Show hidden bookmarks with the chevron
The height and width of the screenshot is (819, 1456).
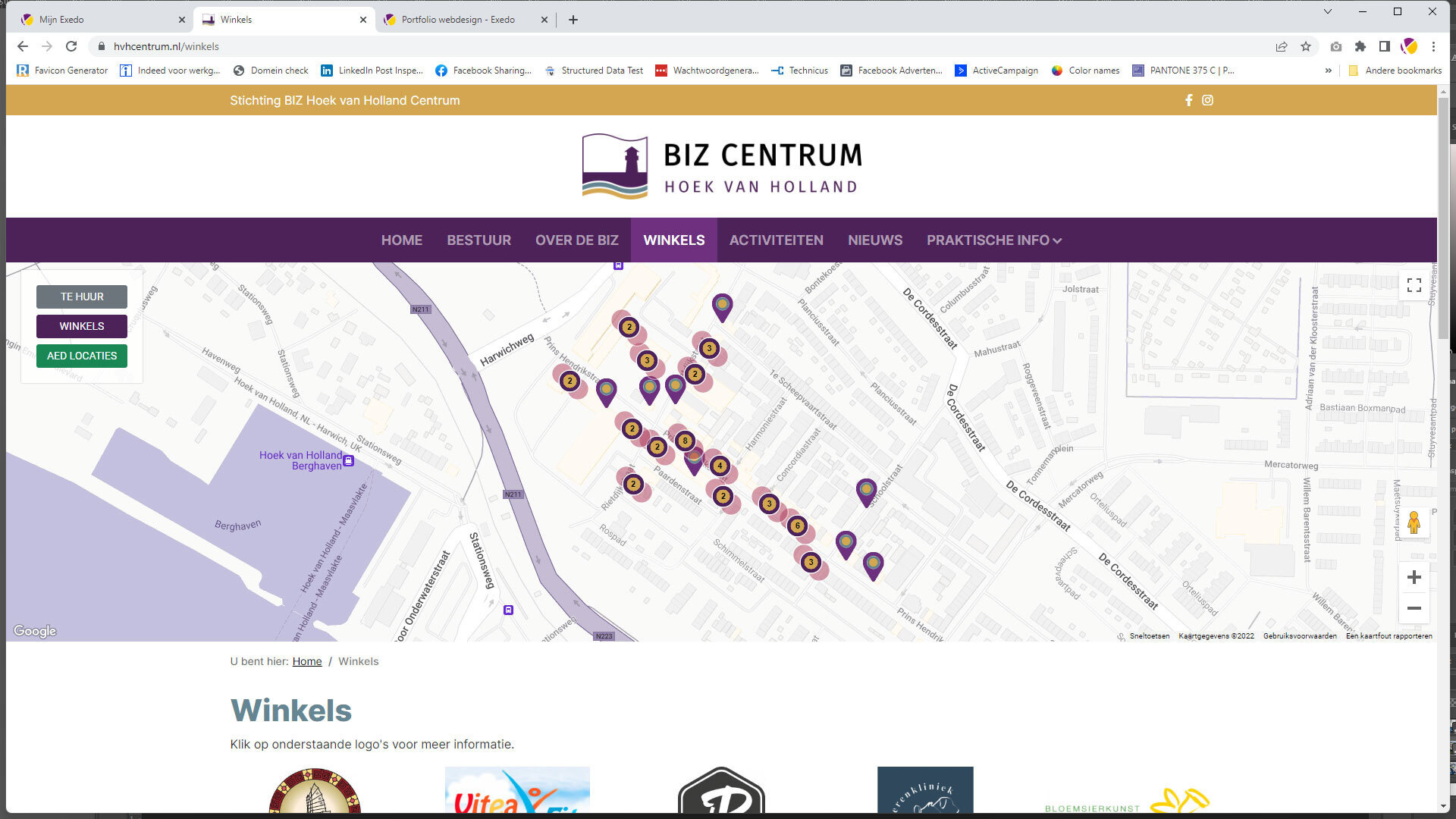[1328, 71]
